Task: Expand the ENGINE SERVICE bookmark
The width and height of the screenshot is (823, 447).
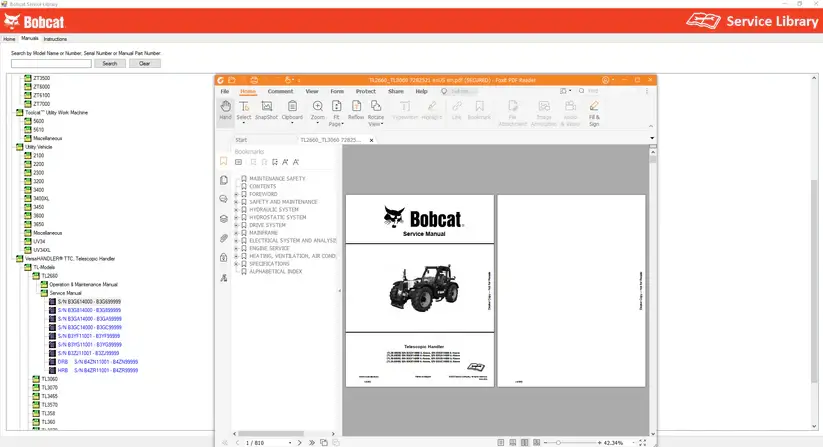Action: click(236, 248)
